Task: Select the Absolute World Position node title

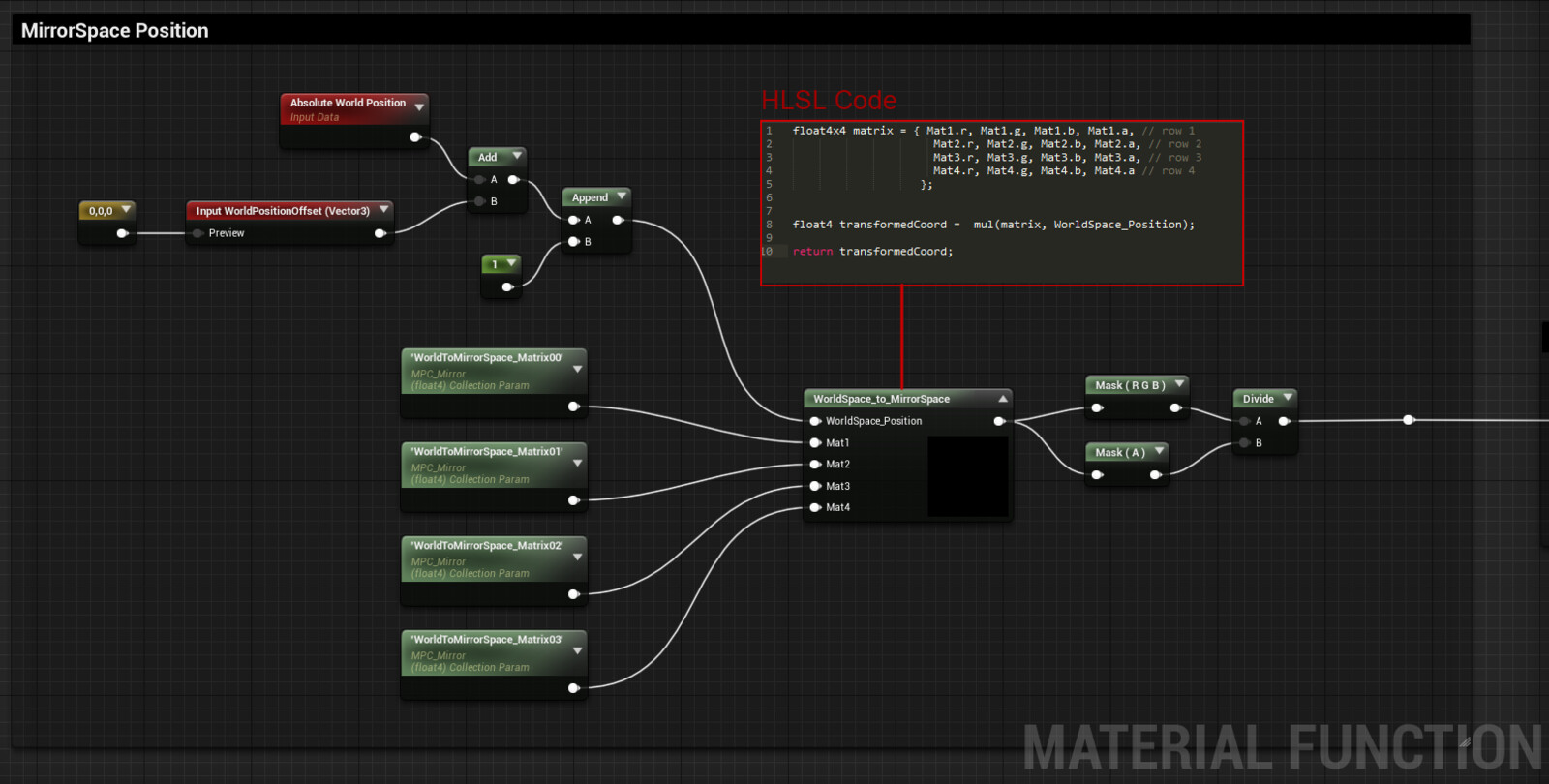Action: 348,103
